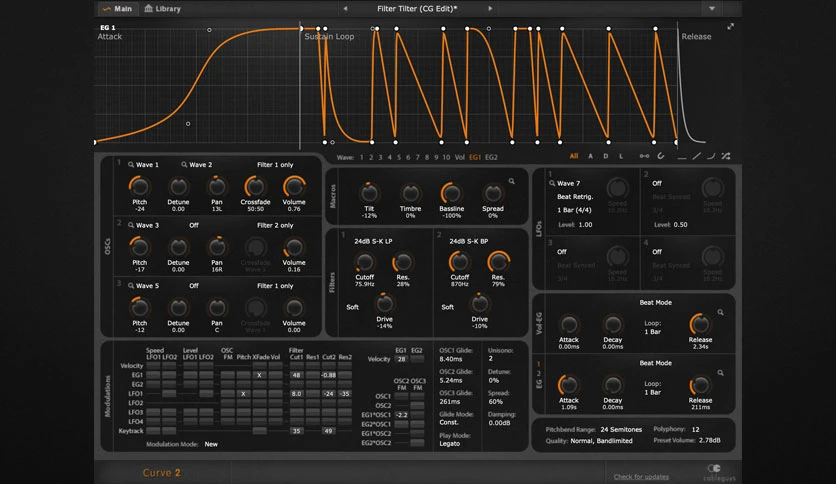The image size is (836, 484).
Task: Open the Wave 2 browser magnifier in OSC 1
Action: pyautogui.click(x=184, y=165)
